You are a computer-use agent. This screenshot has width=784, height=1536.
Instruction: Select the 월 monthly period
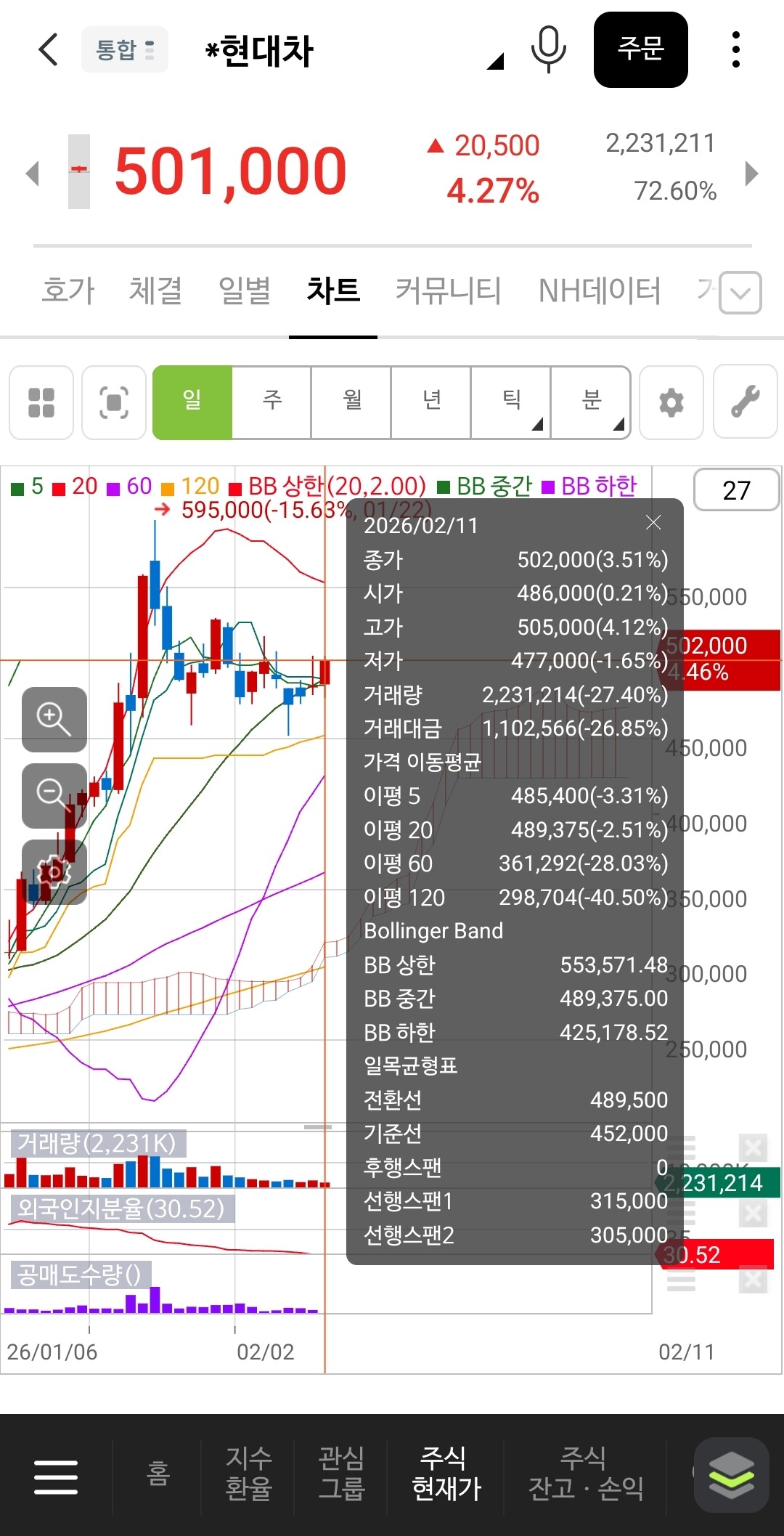tap(351, 402)
